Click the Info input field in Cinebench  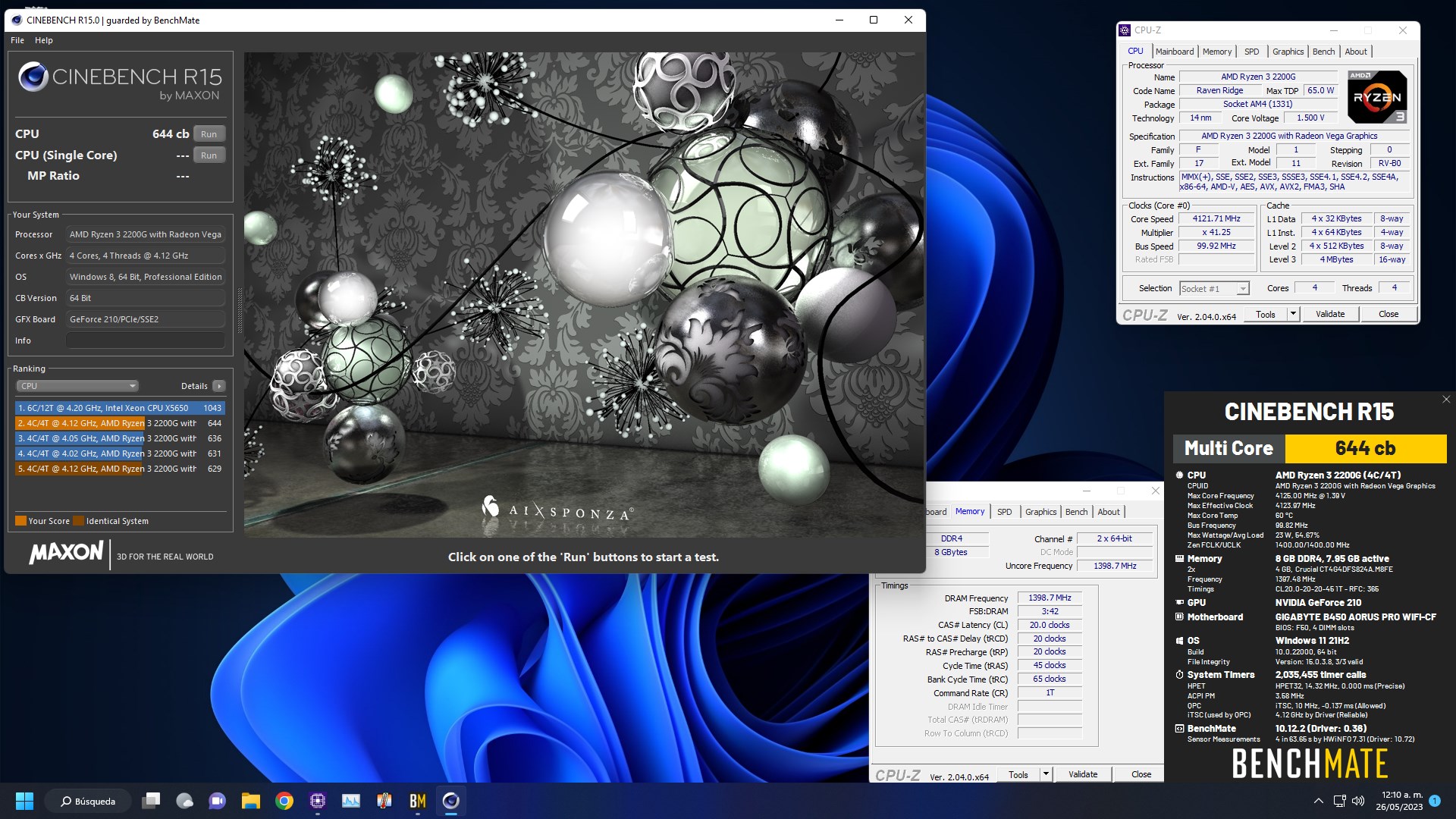coord(146,340)
